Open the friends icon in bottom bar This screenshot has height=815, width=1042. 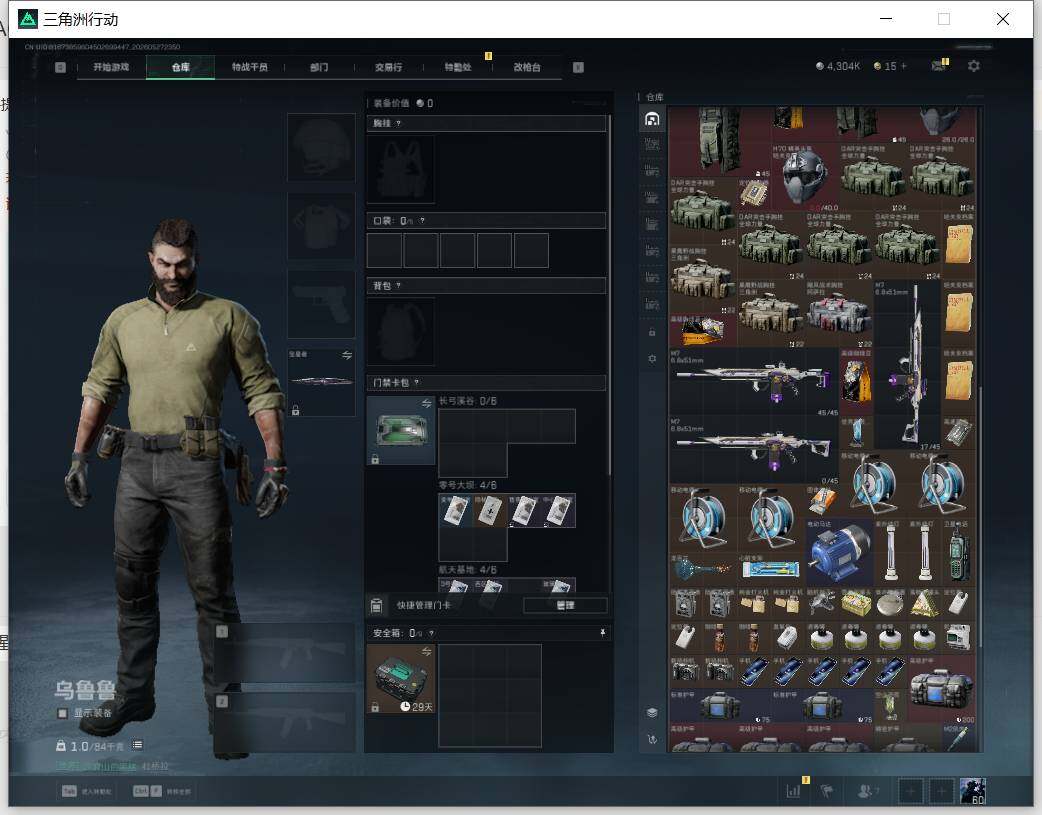[x=866, y=791]
